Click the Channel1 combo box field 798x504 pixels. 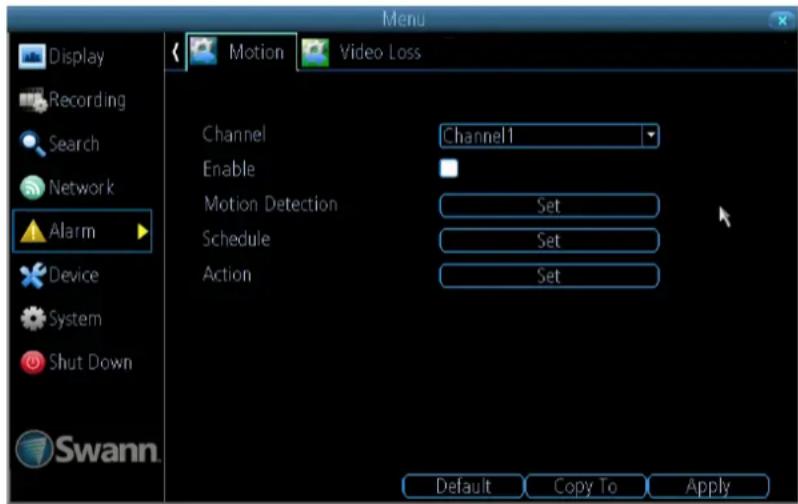pyautogui.click(x=549, y=136)
